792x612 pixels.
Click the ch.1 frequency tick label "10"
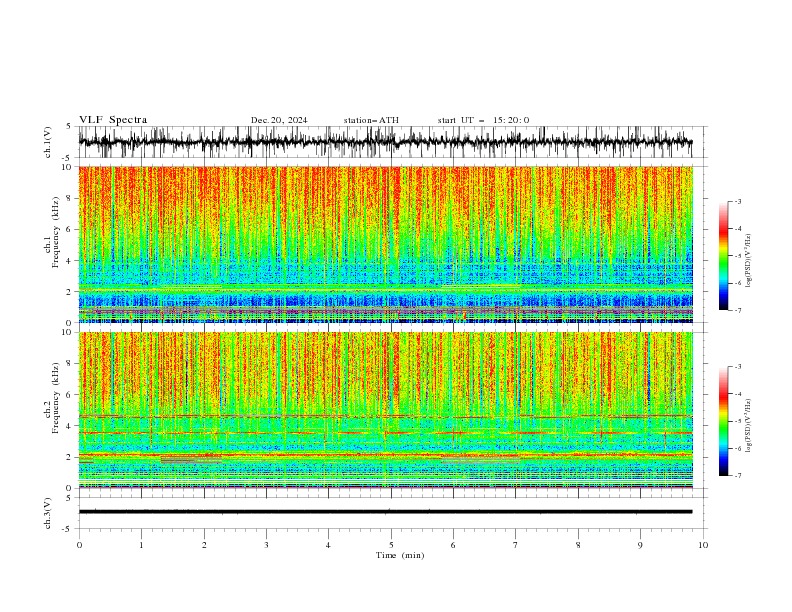[x=68, y=167]
